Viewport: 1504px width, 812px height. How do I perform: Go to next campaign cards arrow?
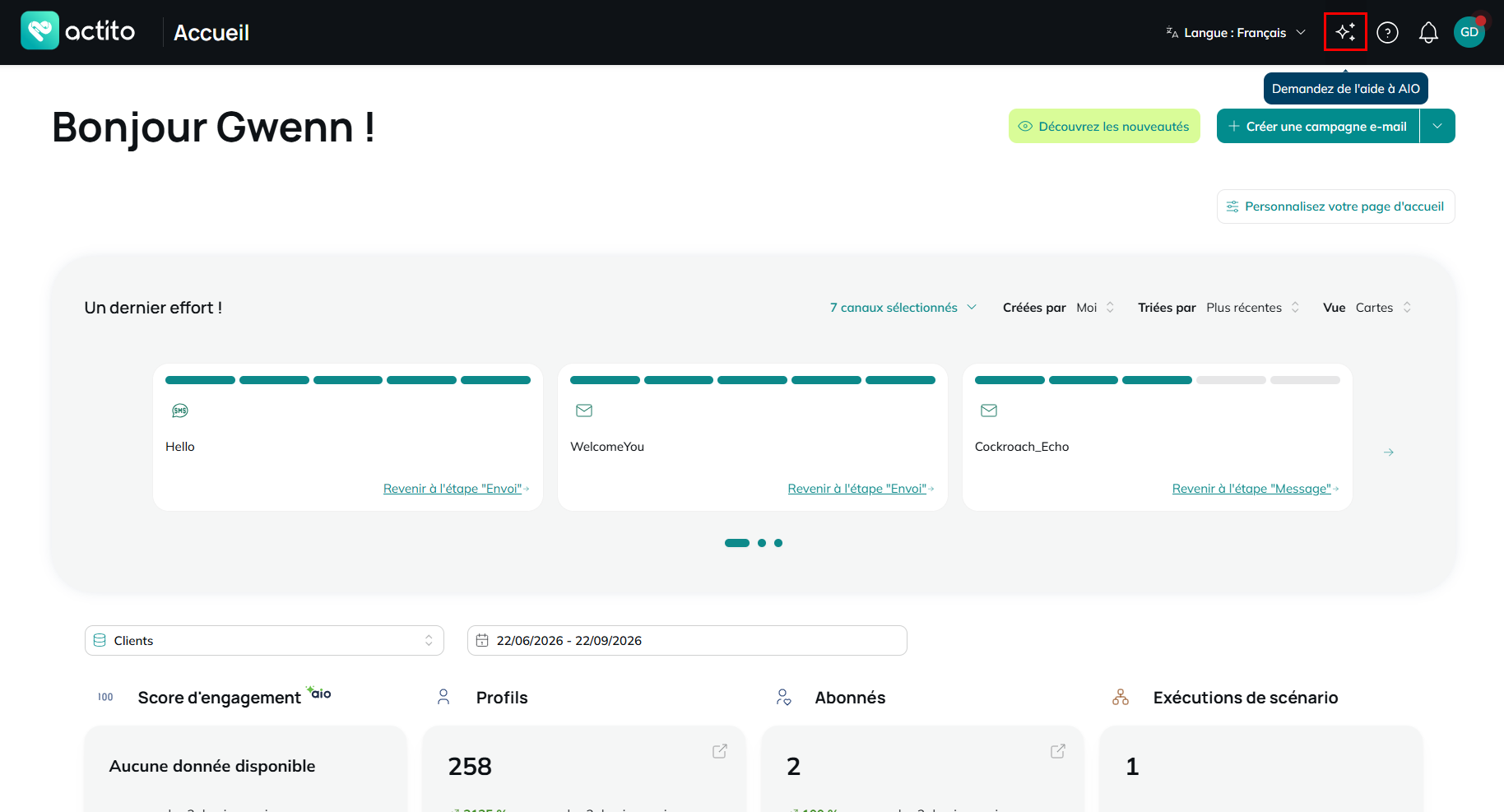pyautogui.click(x=1389, y=452)
